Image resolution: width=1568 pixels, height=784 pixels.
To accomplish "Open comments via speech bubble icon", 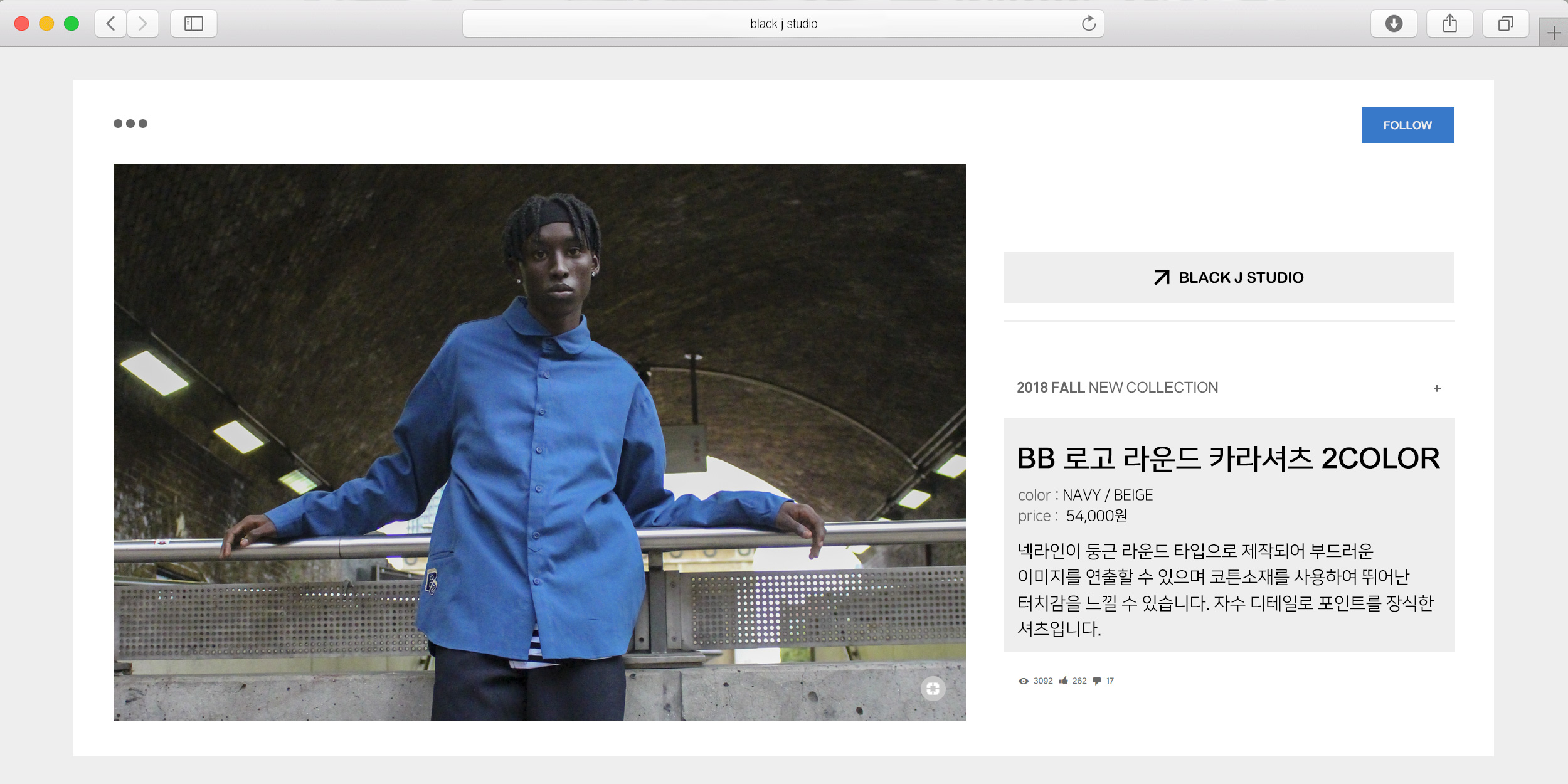I will [x=1097, y=681].
